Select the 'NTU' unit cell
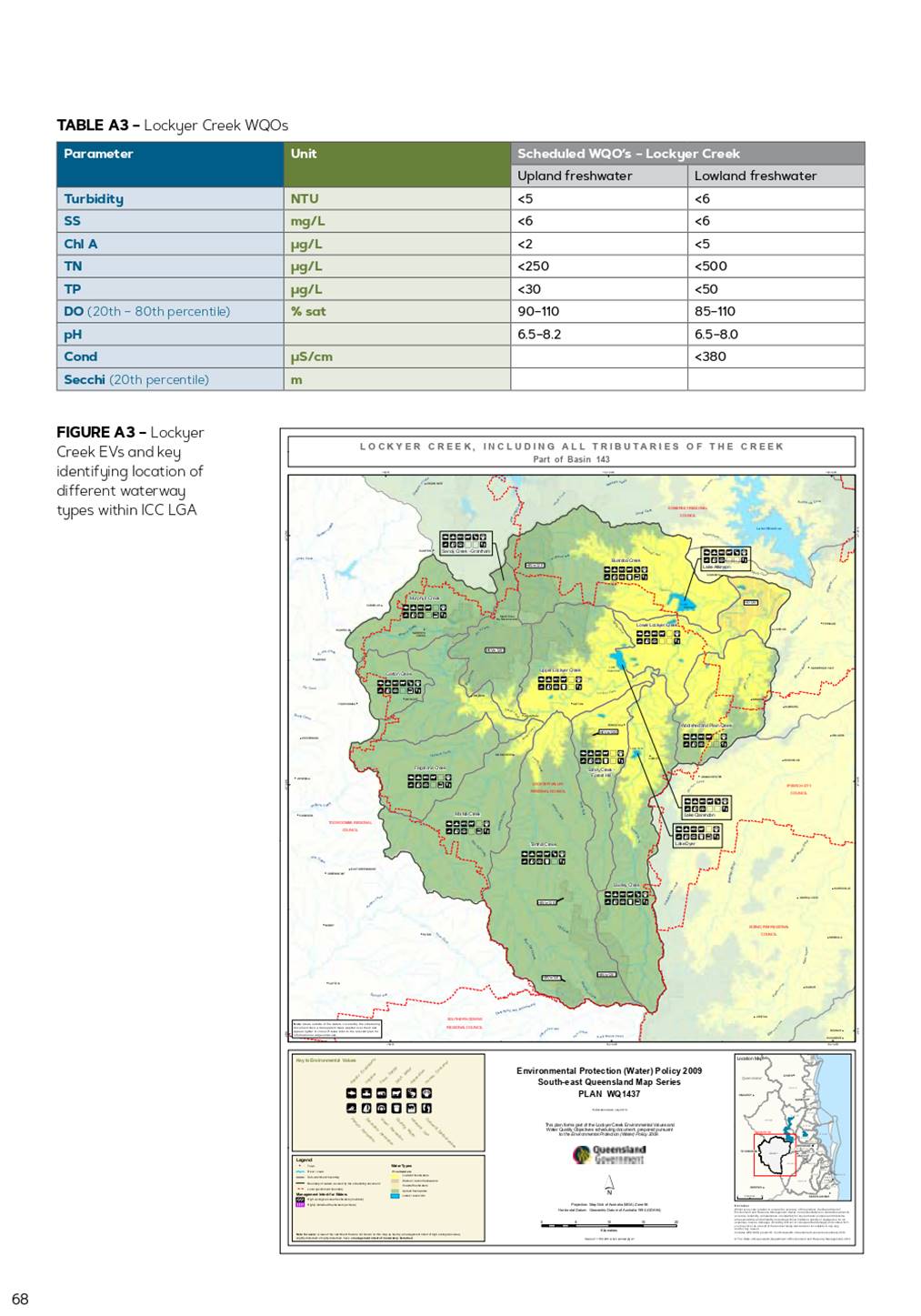This screenshot has height=1316, width=921. pyautogui.click(x=396, y=198)
